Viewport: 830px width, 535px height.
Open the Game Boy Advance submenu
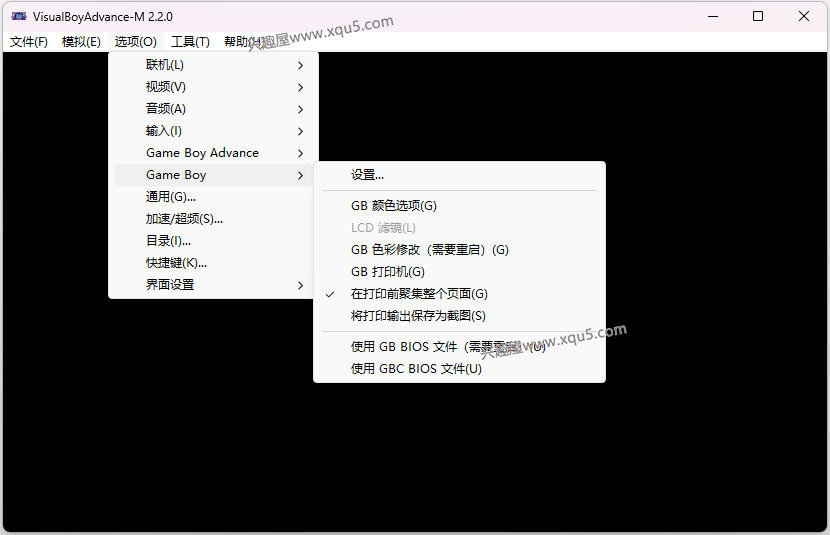tap(213, 153)
